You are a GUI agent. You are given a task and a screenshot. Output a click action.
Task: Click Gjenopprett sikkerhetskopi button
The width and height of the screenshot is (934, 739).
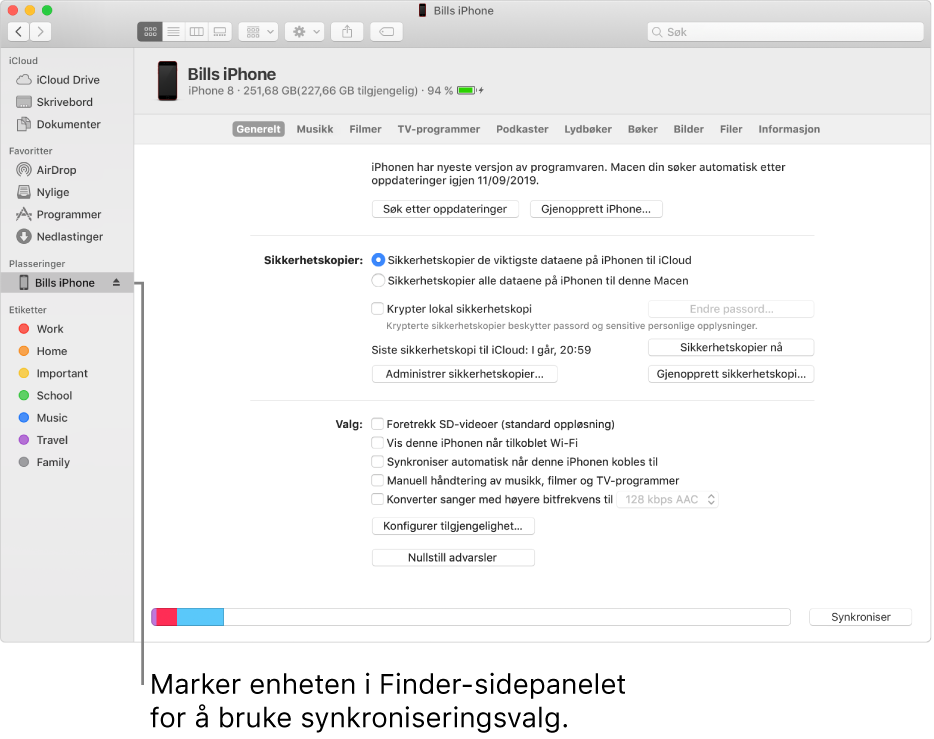tap(731, 374)
